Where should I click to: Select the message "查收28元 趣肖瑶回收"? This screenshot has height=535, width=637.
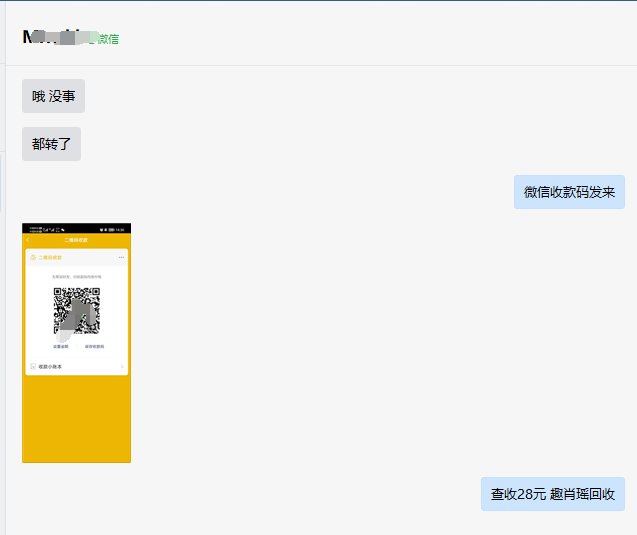(x=552, y=494)
